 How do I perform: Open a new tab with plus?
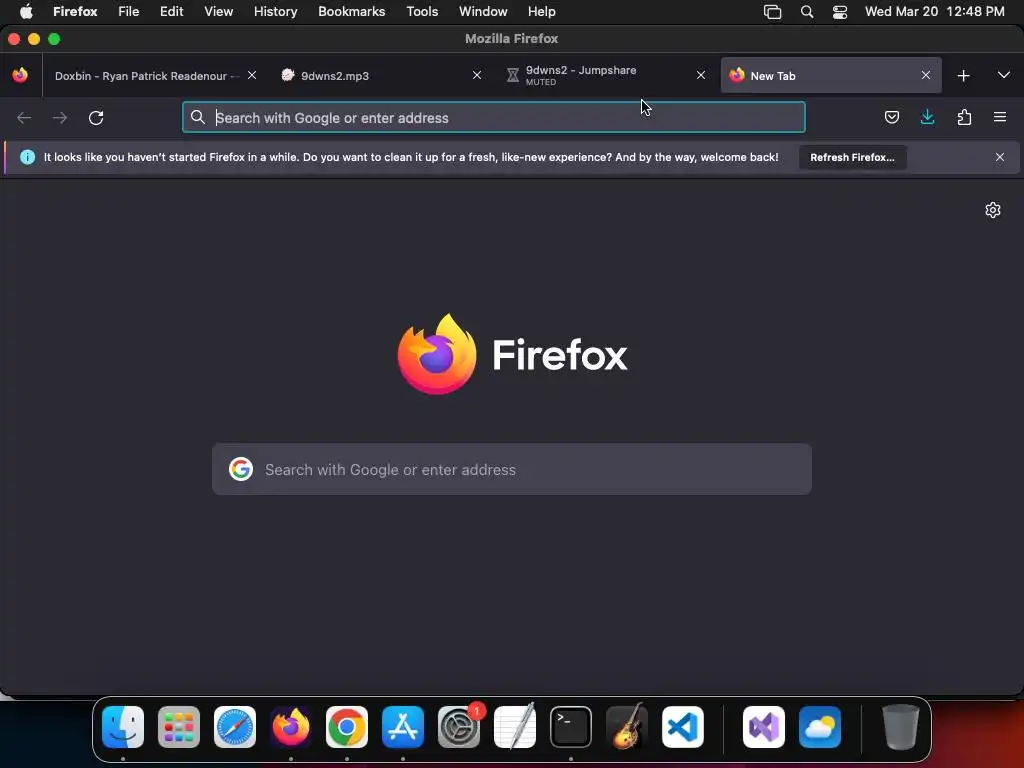pos(963,76)
